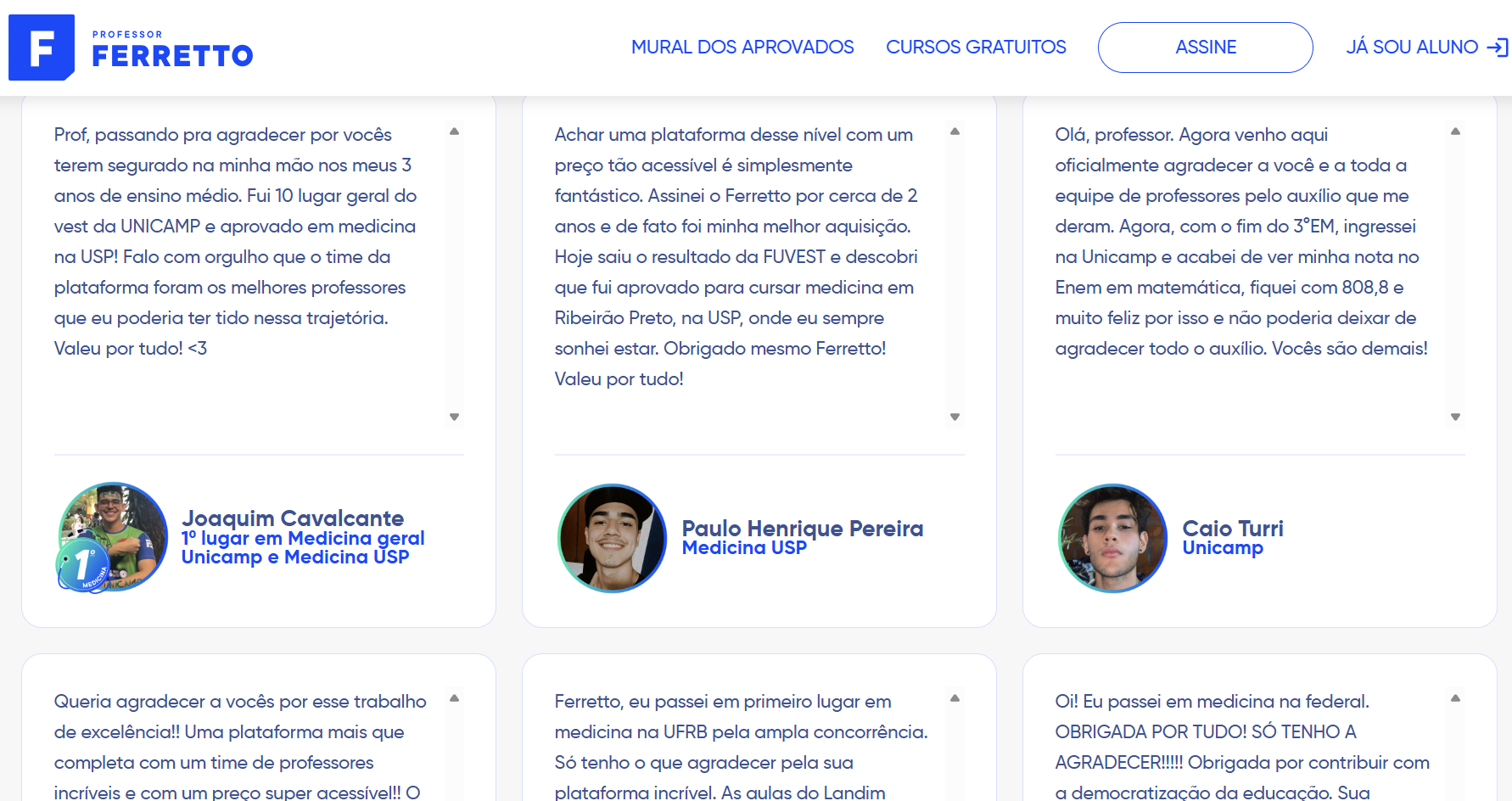Click Paulo Henrique Pereira's profile photo
This screenshot has width=1512, height=801.
(x=613, y=538)
